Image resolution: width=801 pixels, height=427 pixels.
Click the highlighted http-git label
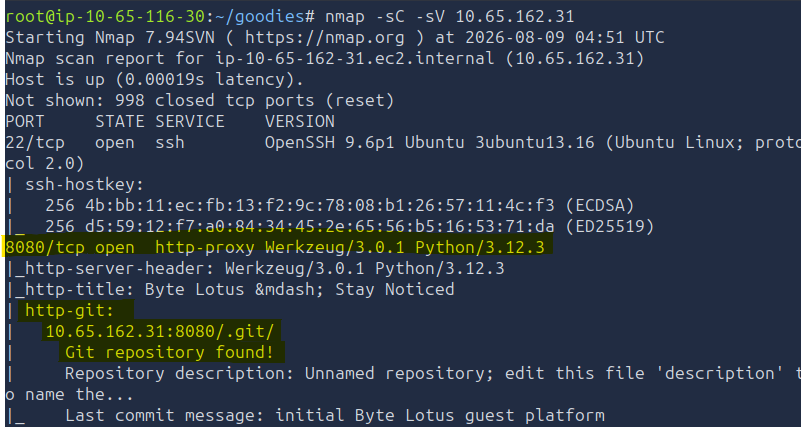70,311
